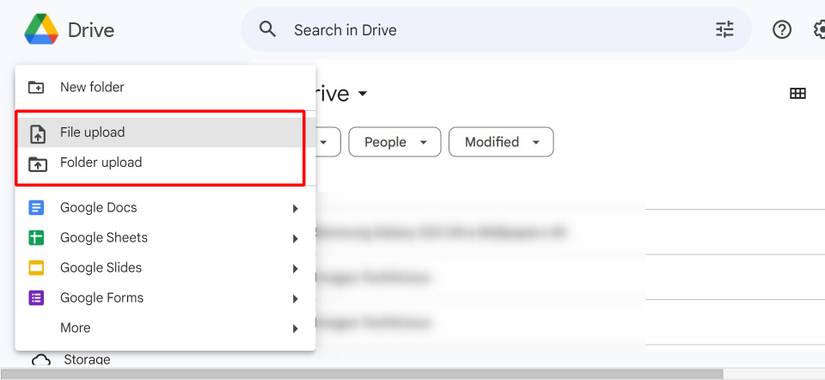Click the Search in Drive field
Viewport: 825px width, 380px height.
click(496, 29)
